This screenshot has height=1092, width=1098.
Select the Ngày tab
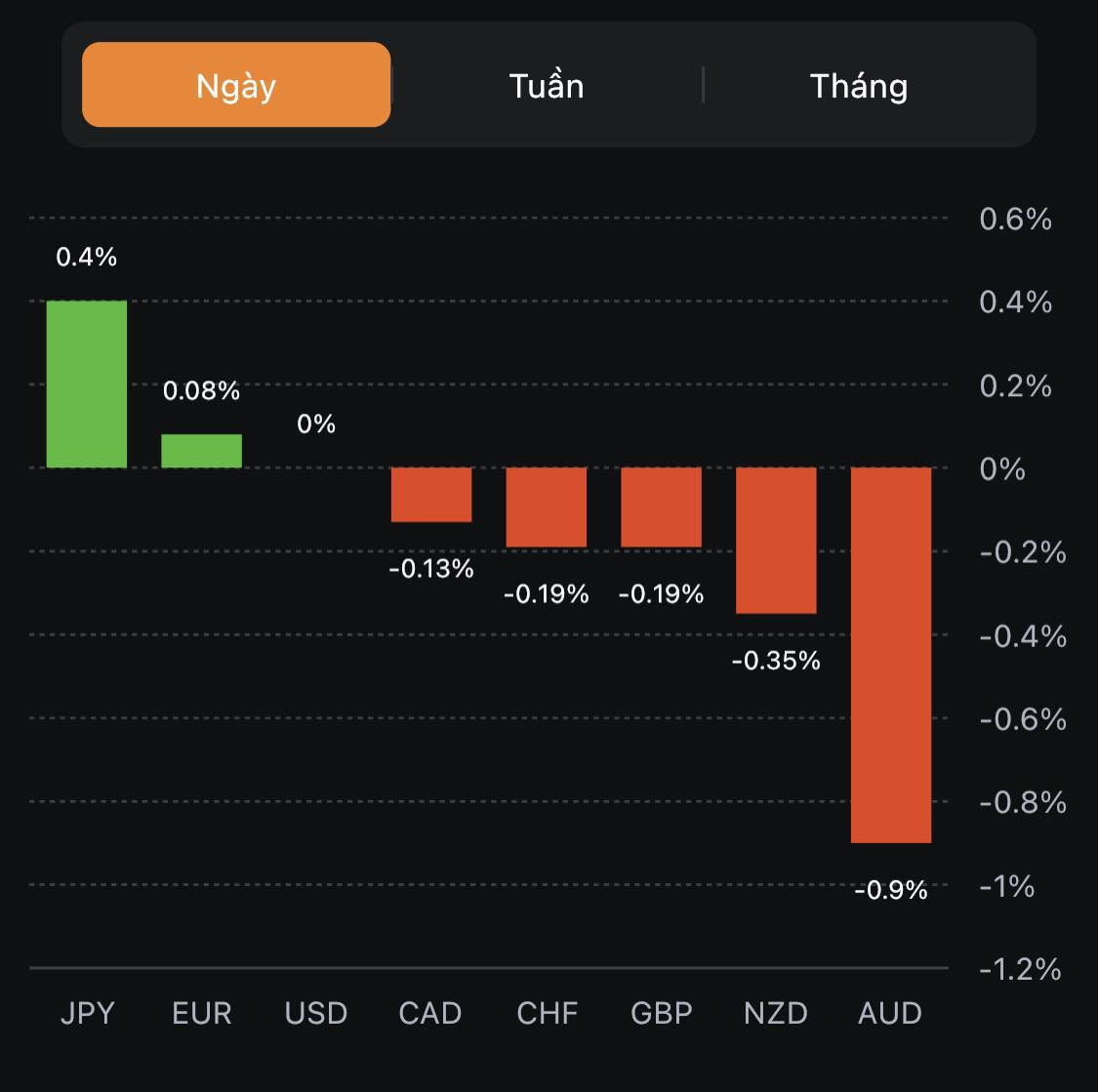pyautogui.click(x=236, y=86)
